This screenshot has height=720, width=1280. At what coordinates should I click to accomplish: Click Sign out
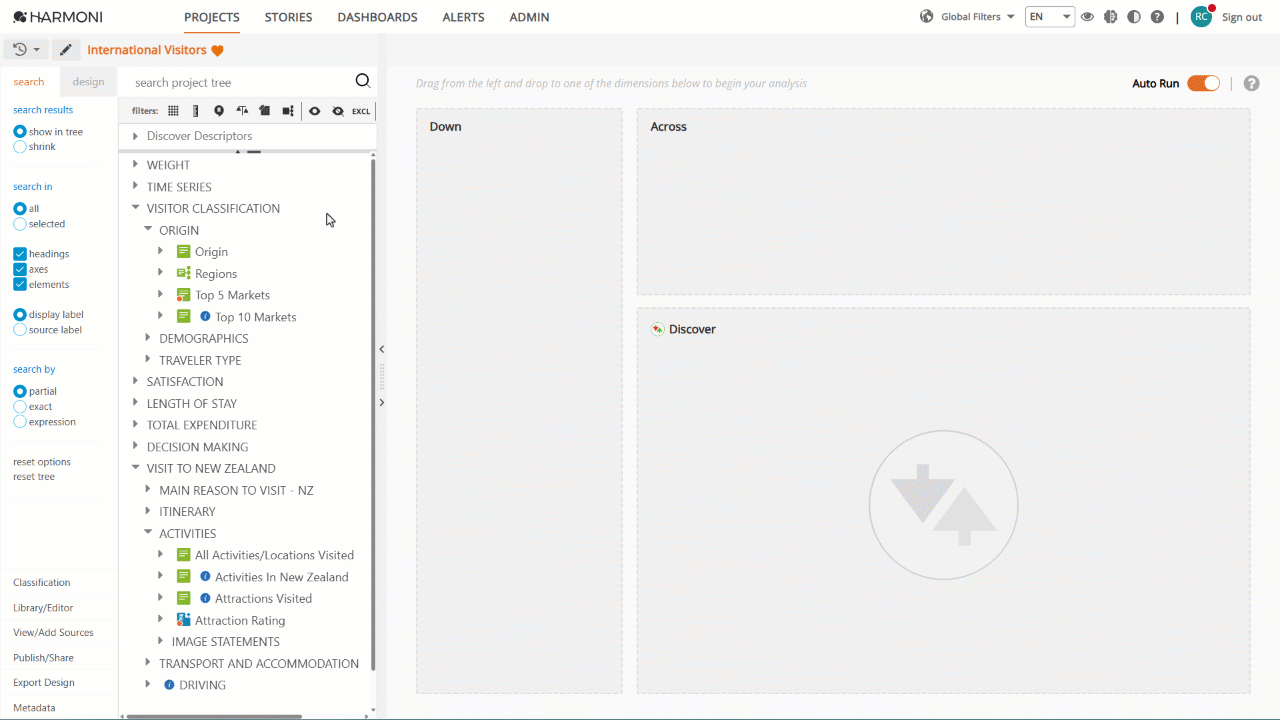click(1242, 17)
